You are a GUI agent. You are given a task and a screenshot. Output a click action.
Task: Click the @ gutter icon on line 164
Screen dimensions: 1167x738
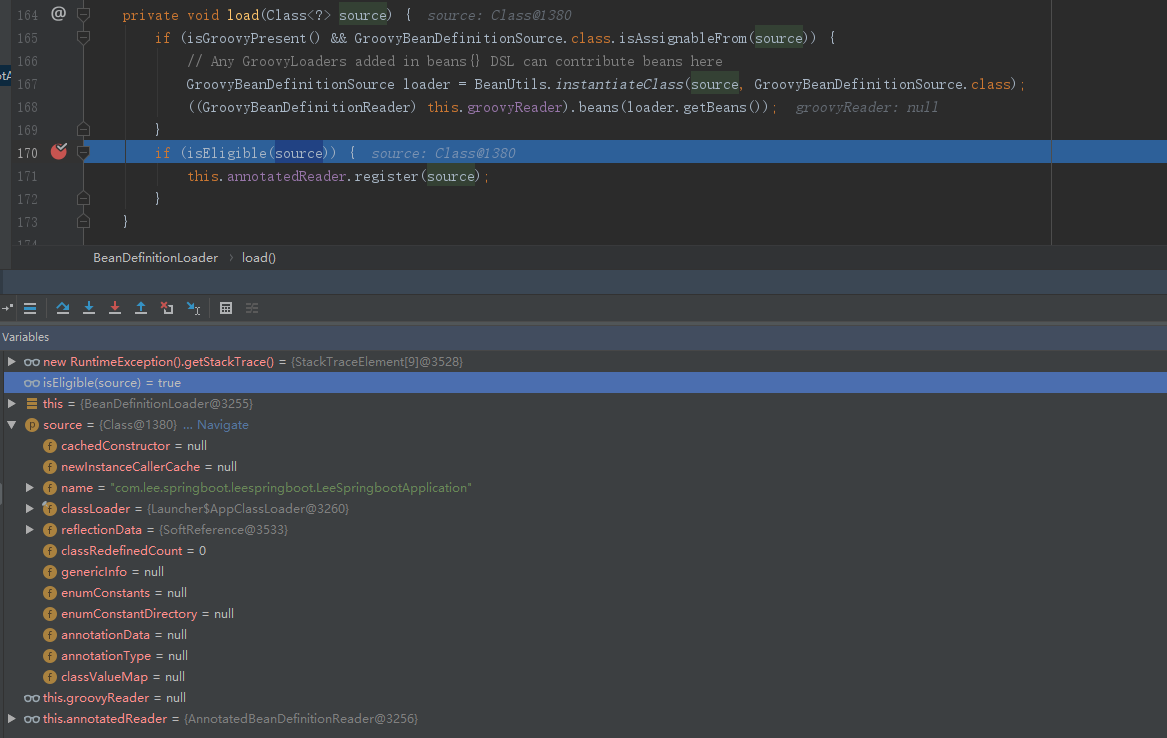58,14
